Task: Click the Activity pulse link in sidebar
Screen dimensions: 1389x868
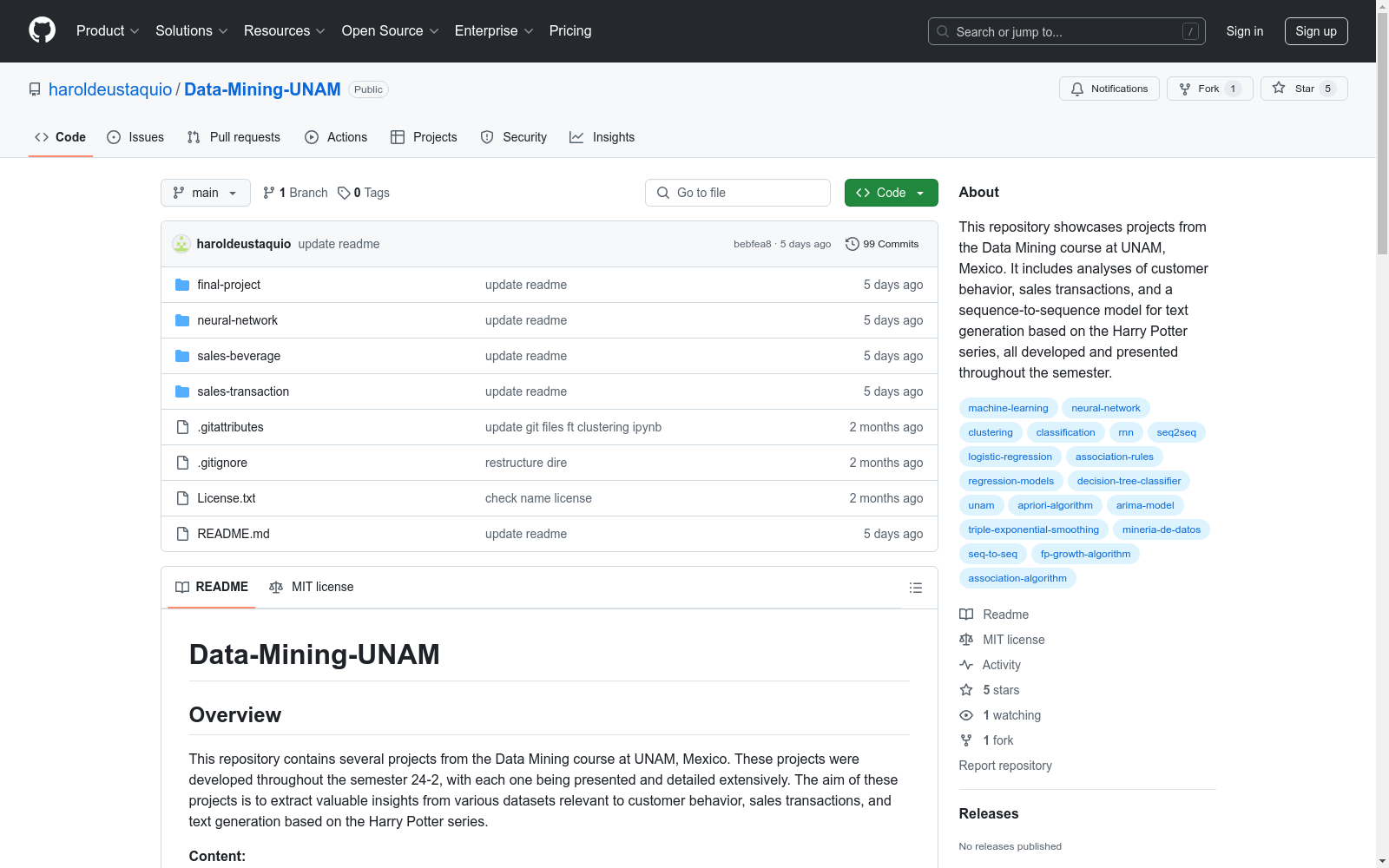Action: pyautogui.click(x=1001, y=665)
